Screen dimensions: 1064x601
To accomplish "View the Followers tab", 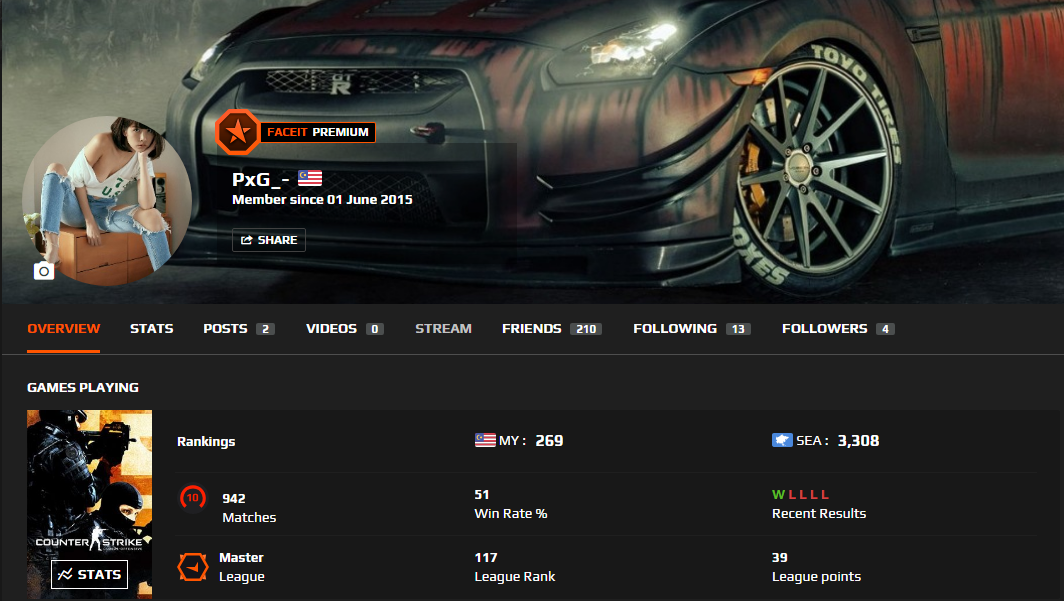I will (x=838, y=329).
